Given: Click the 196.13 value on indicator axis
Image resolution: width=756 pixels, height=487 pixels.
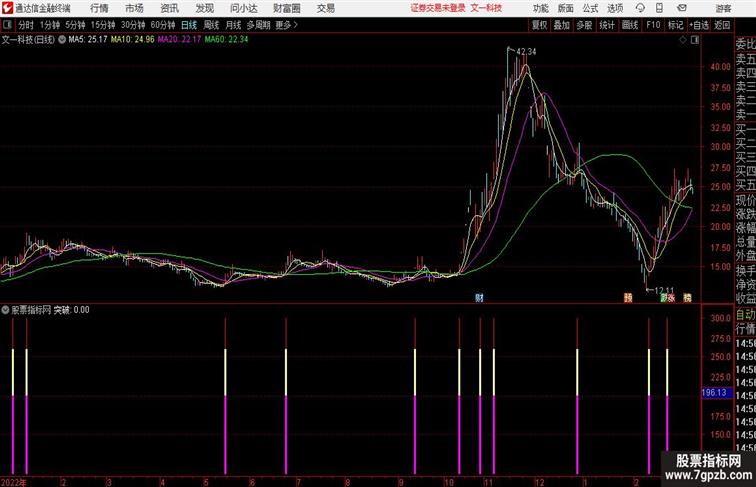Looking at the screenshot, I should [x=715, y=393].
